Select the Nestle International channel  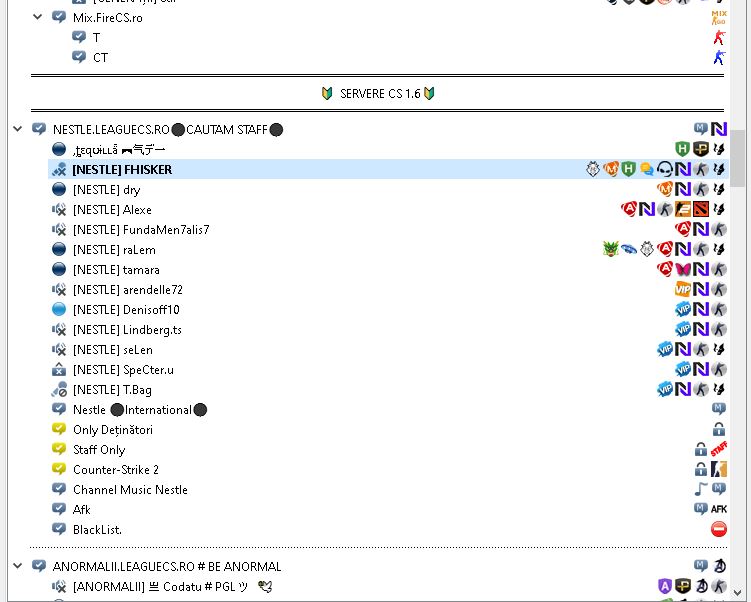click(140, 410)
